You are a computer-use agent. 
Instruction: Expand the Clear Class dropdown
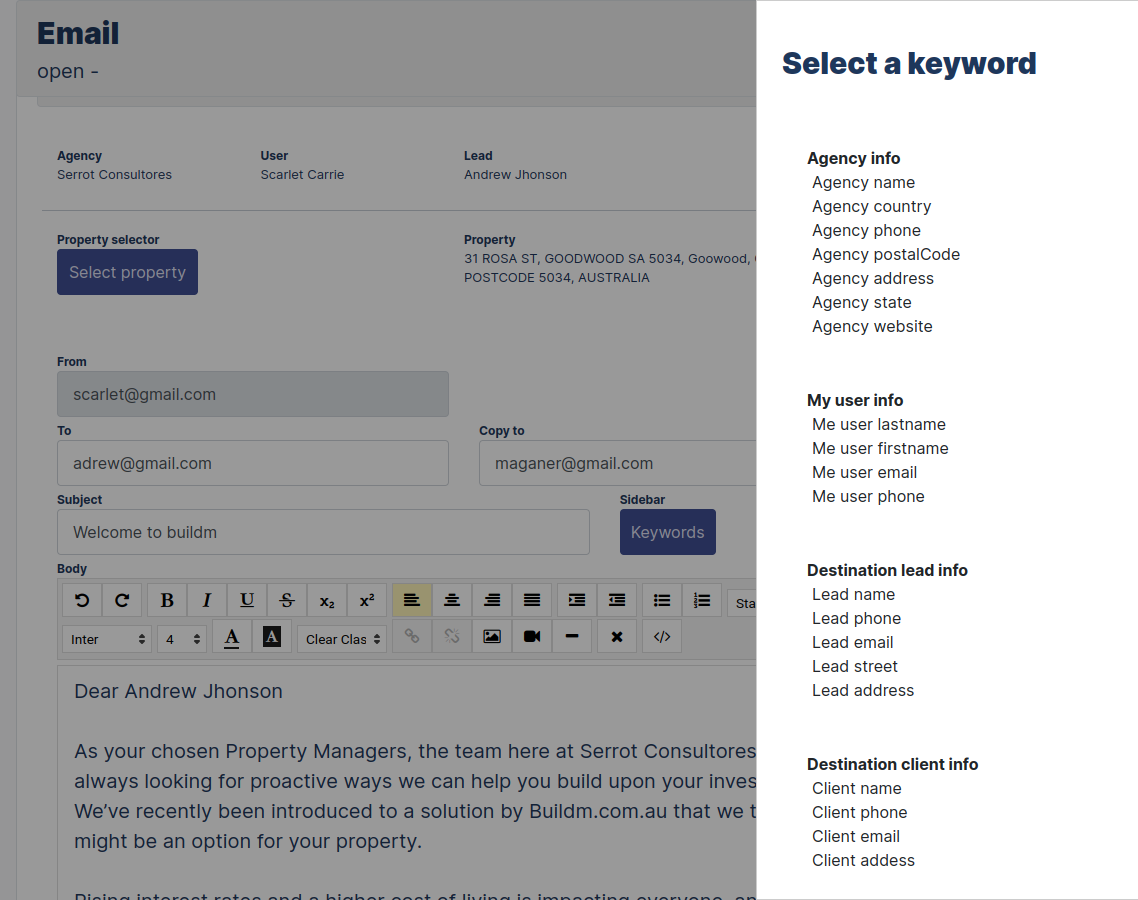pos(342,636)
